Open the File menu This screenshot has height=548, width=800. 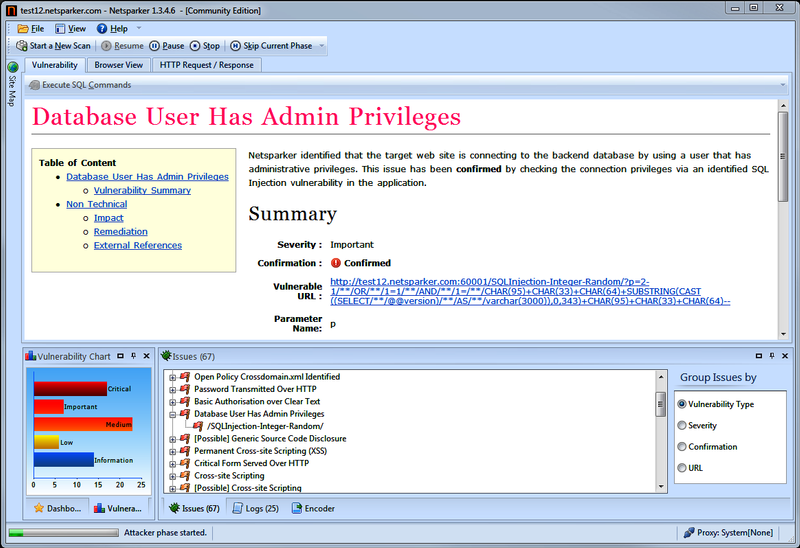coord(31,29)
